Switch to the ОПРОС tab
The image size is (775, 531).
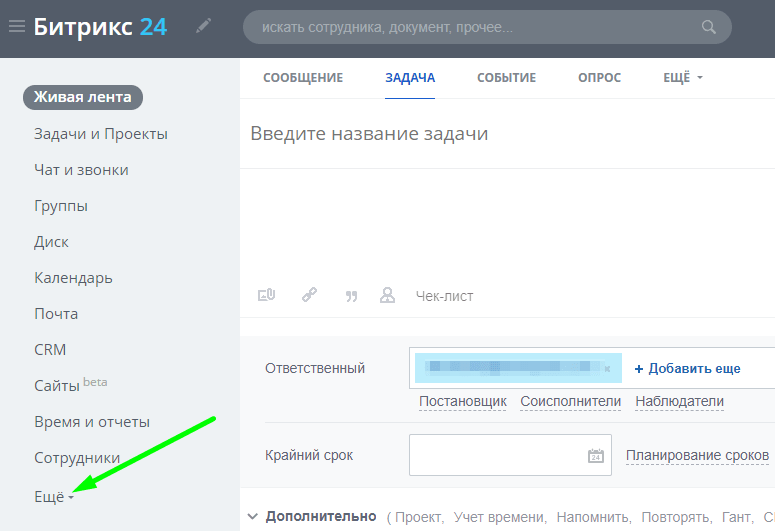tap(600, 78)
